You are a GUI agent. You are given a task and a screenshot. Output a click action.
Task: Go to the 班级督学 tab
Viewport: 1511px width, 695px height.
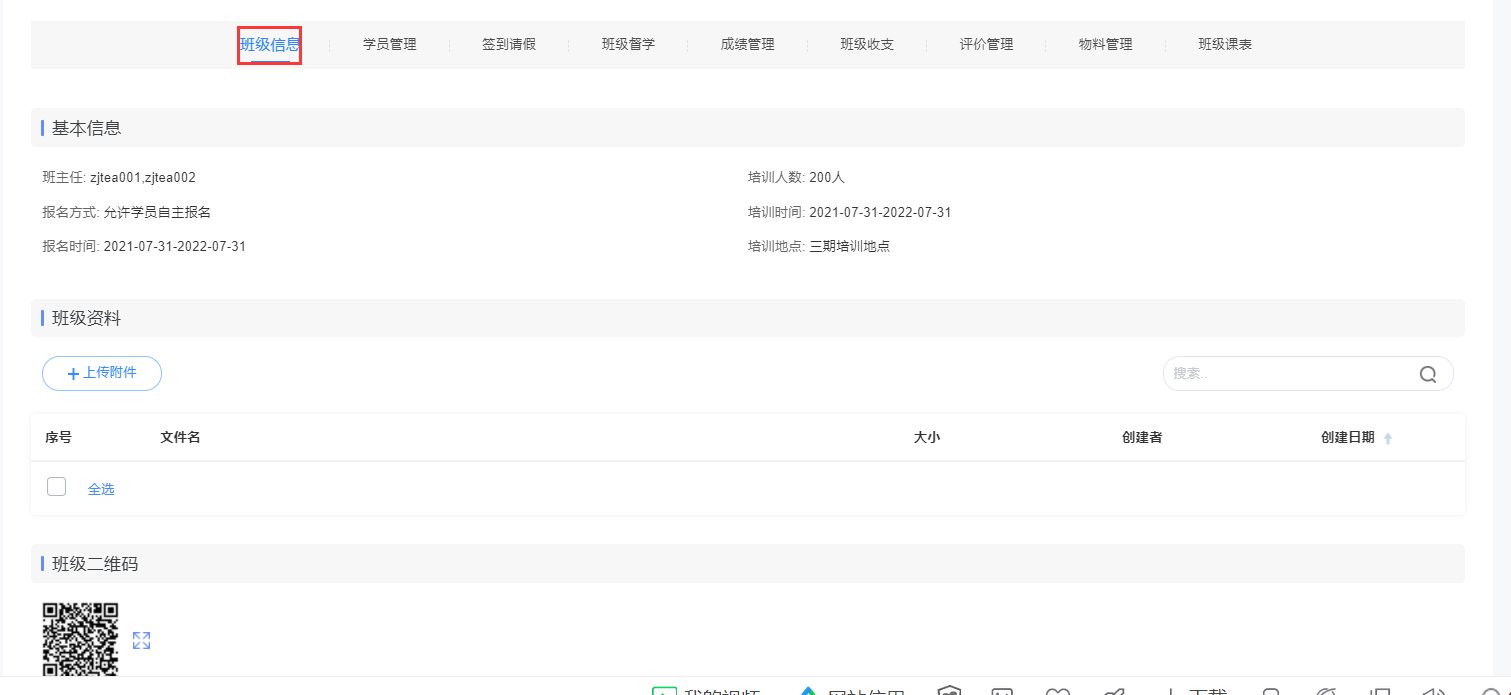click(x=628, y=45)
